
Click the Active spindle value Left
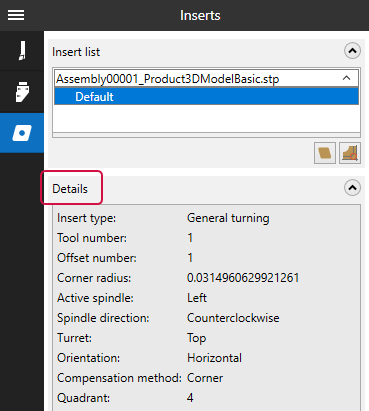(197, 298)
